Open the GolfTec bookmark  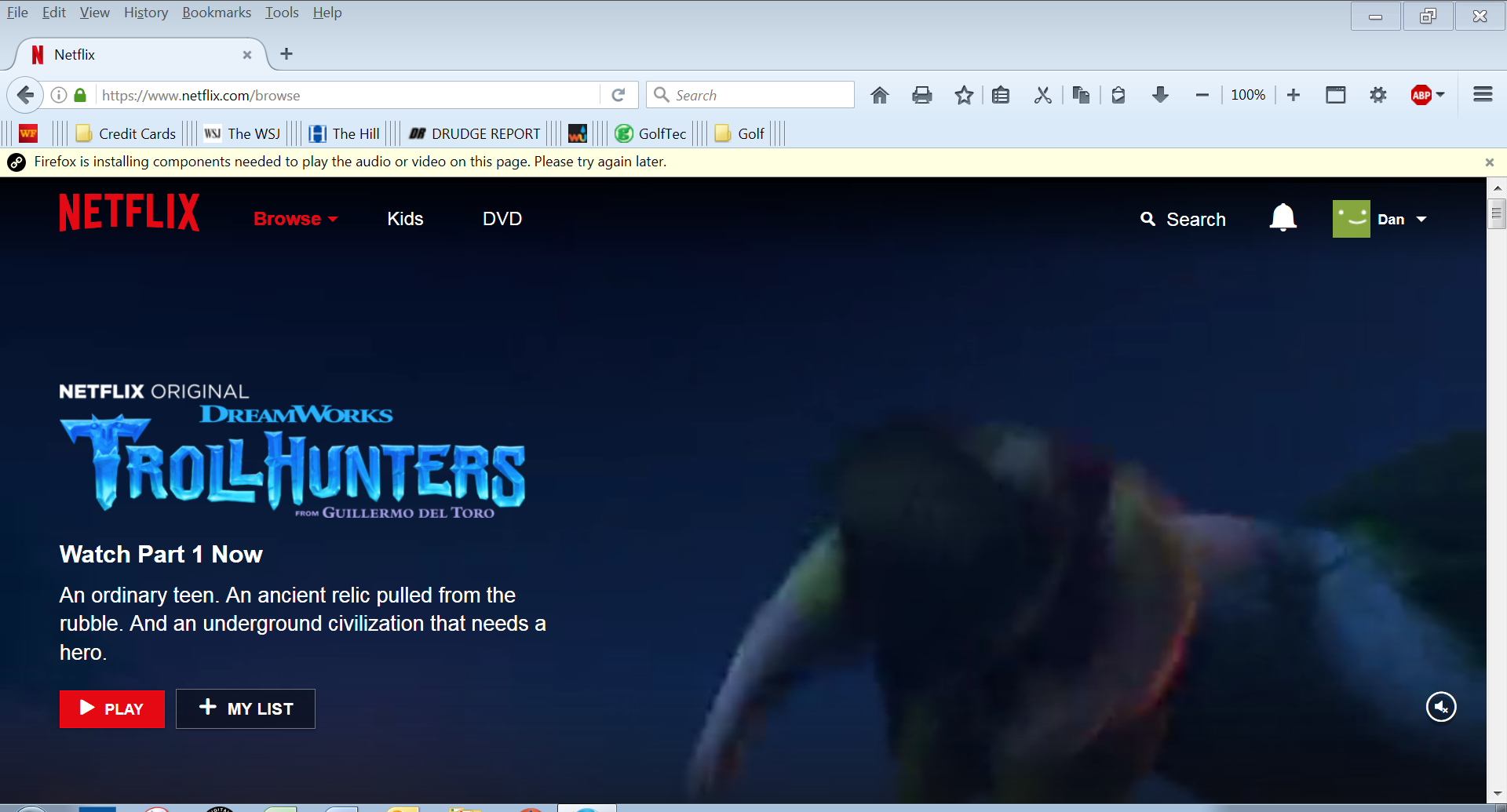(651, 133)
